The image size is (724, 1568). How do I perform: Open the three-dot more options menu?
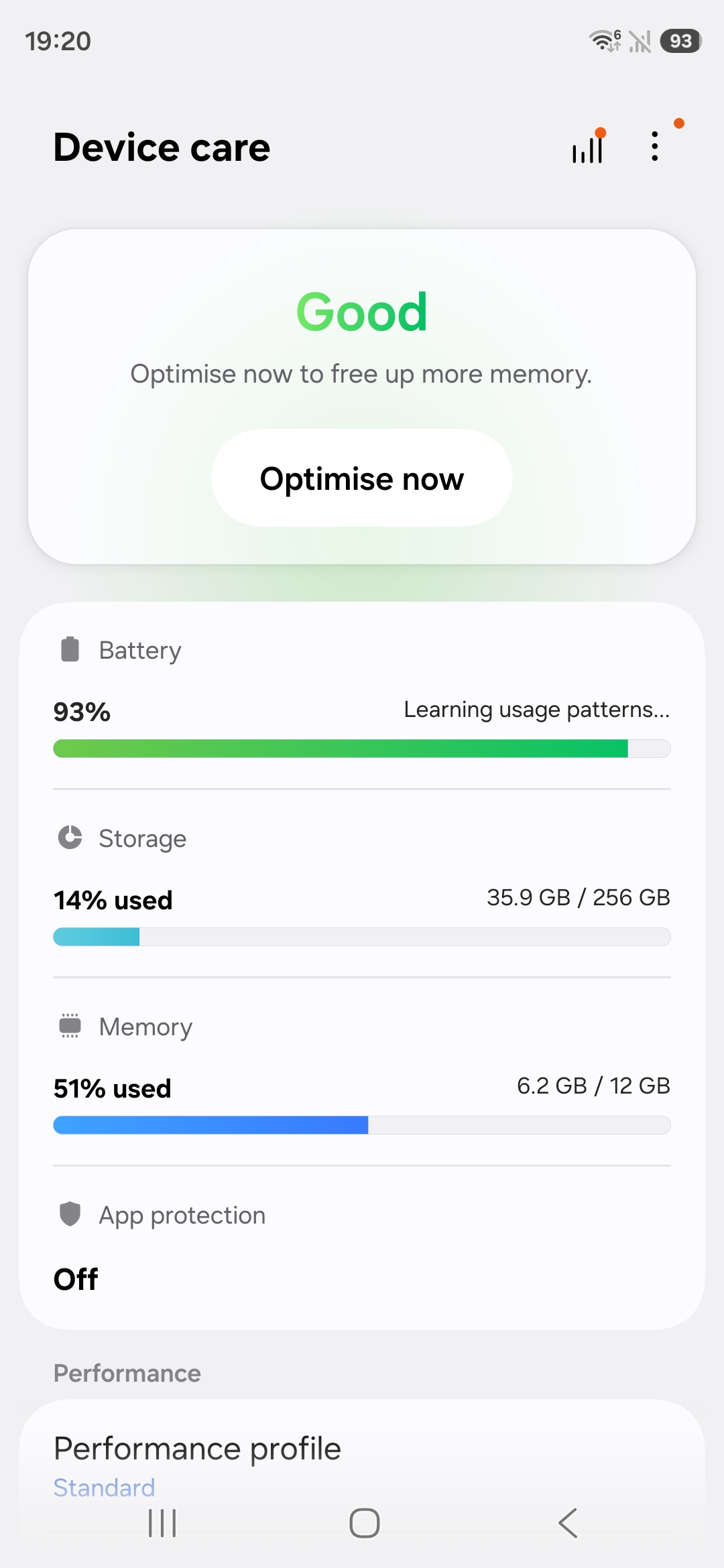(655, 146)
